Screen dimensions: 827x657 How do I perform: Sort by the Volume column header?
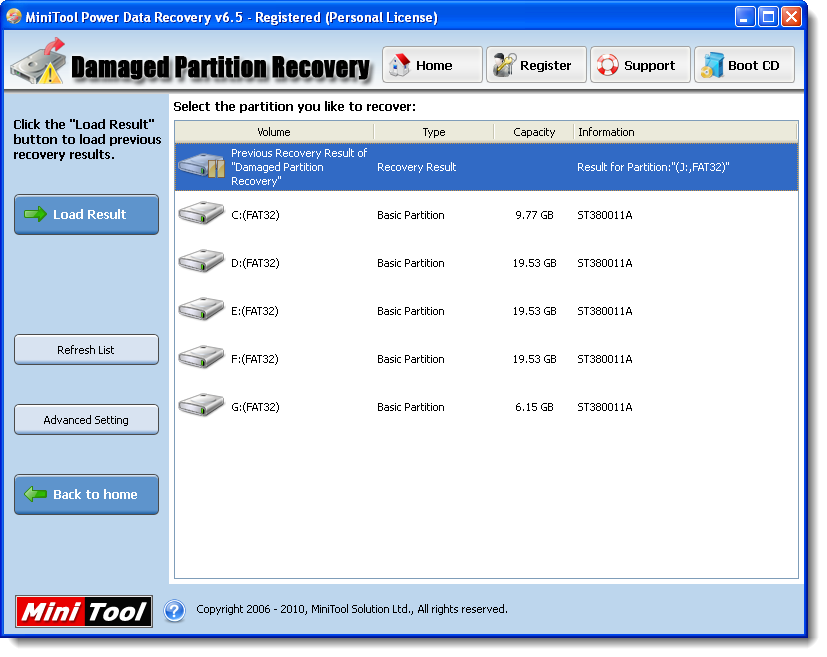point(274,132)
